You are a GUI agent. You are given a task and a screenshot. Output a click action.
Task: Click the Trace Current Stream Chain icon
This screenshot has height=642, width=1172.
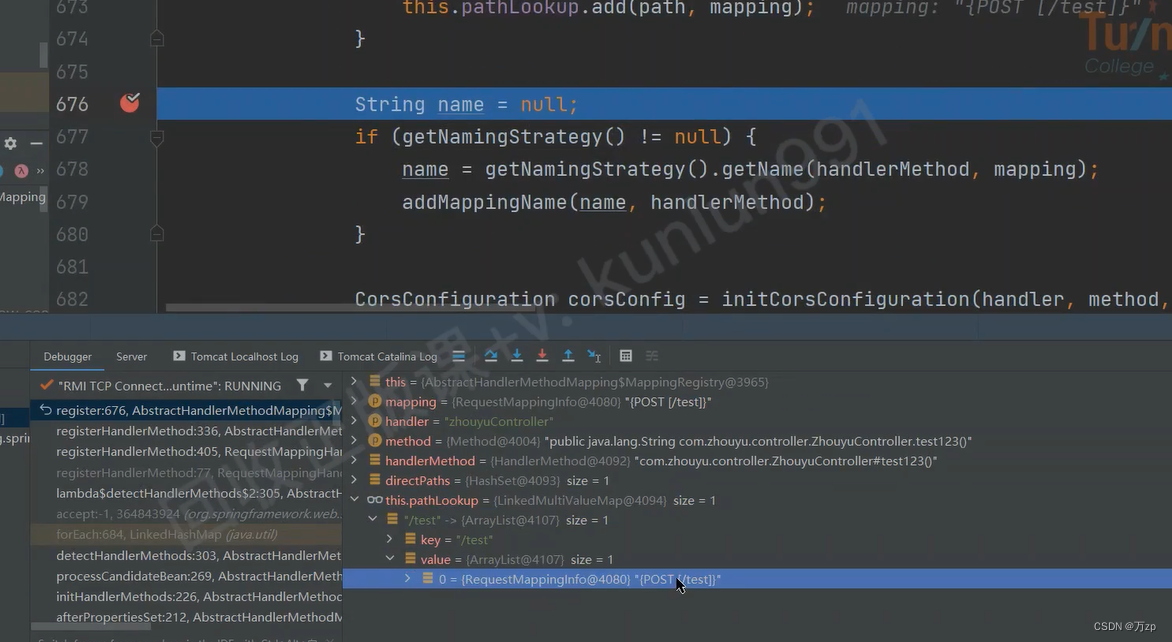pos(653,356)
